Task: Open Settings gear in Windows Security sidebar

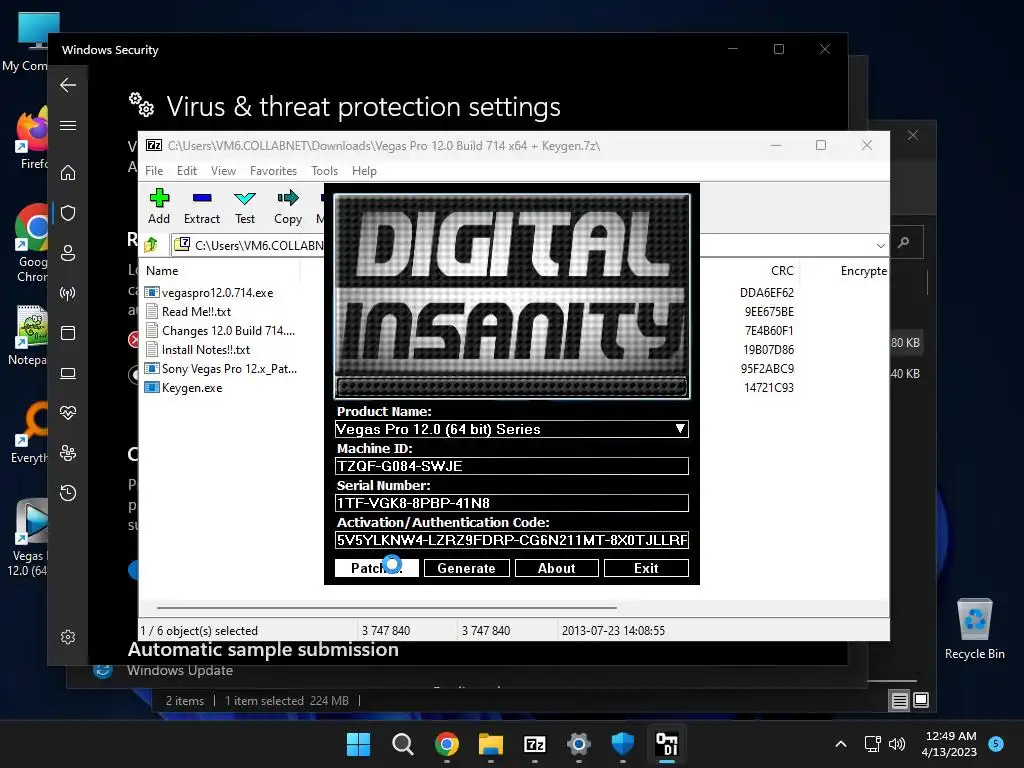Action: [68, 637]
